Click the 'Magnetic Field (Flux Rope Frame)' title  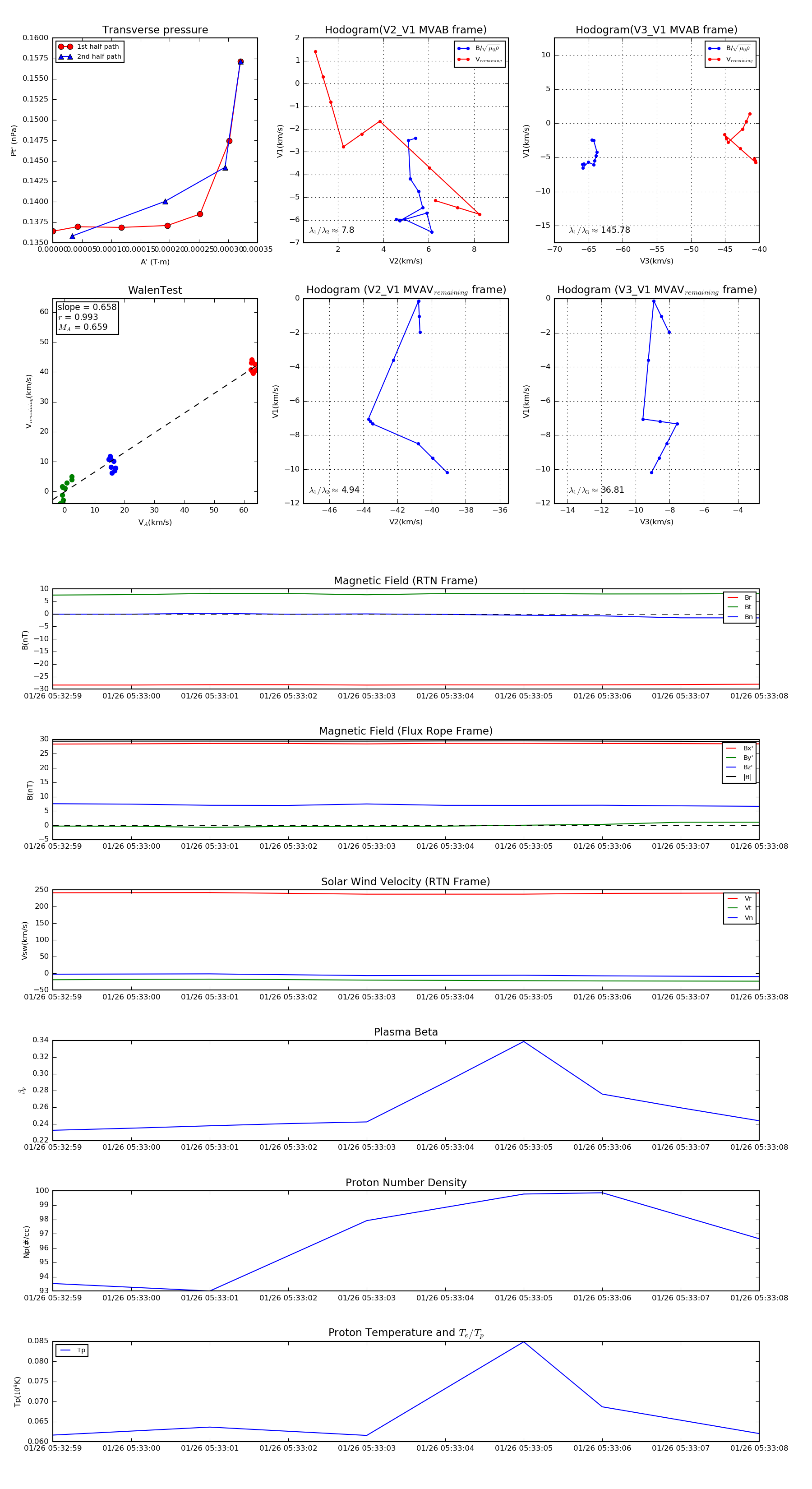(406, 731)
